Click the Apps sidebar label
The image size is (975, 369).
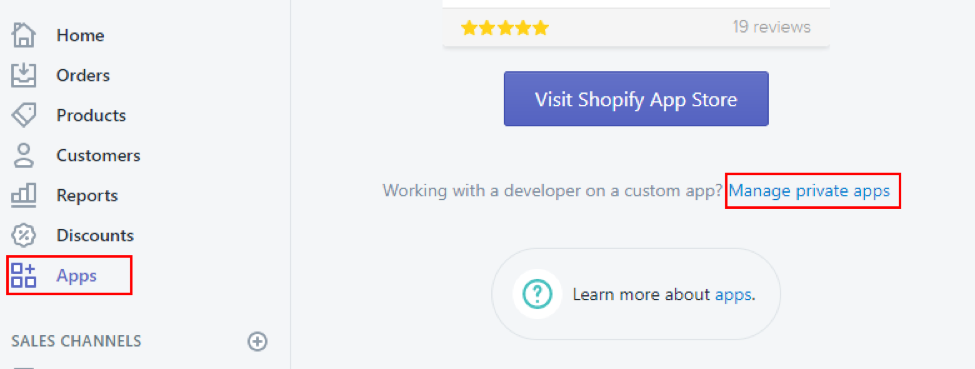76,276
